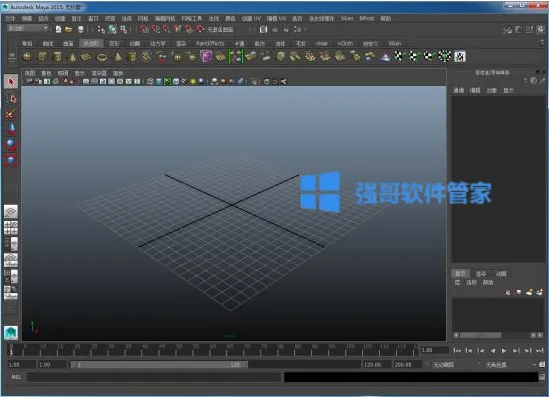Open the viewport 视图 panel menu
The height and width of the screenshot is (397, 549).
click(x=30, y=73)
